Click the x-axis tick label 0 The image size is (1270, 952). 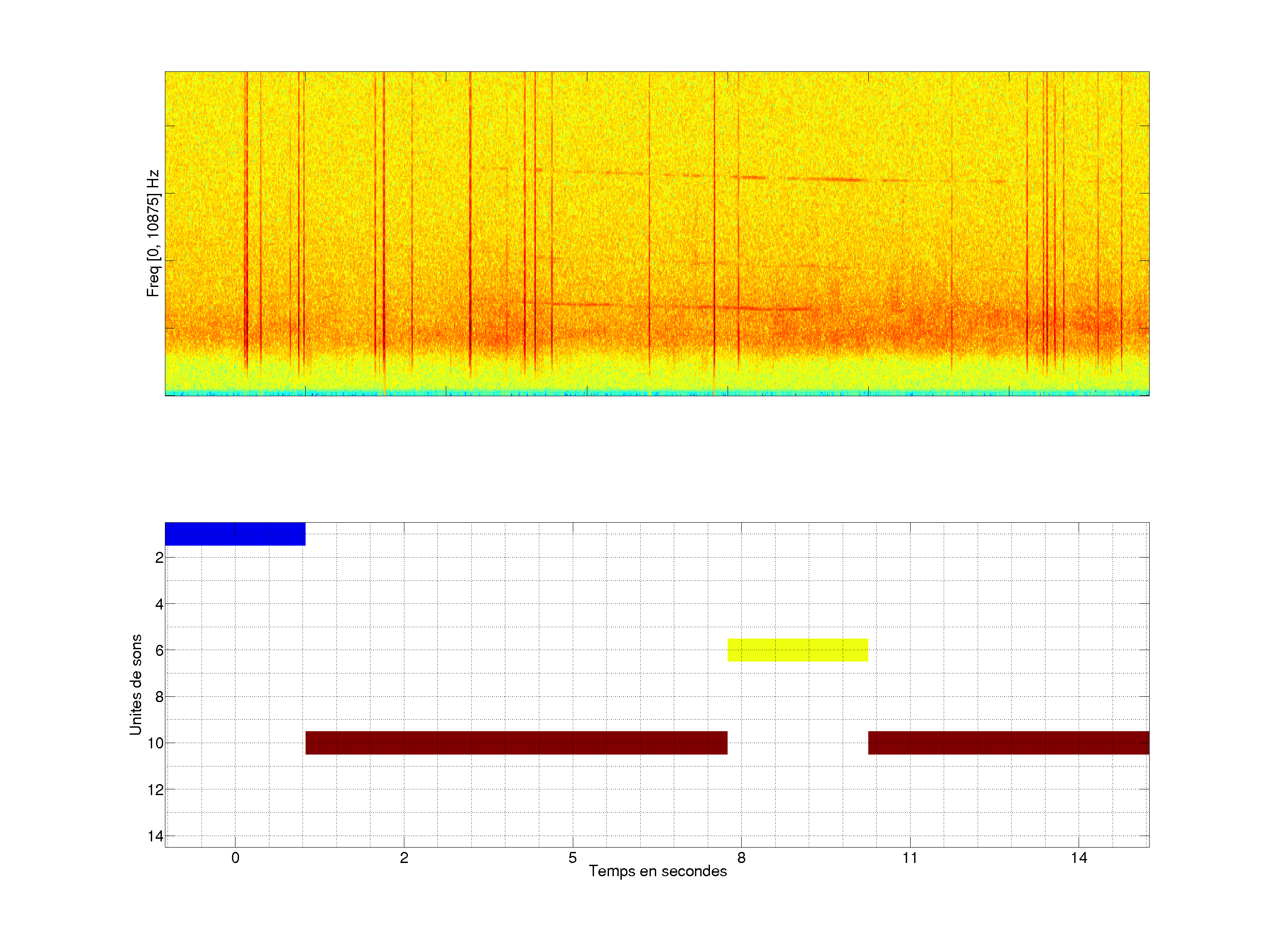[235, 858]
